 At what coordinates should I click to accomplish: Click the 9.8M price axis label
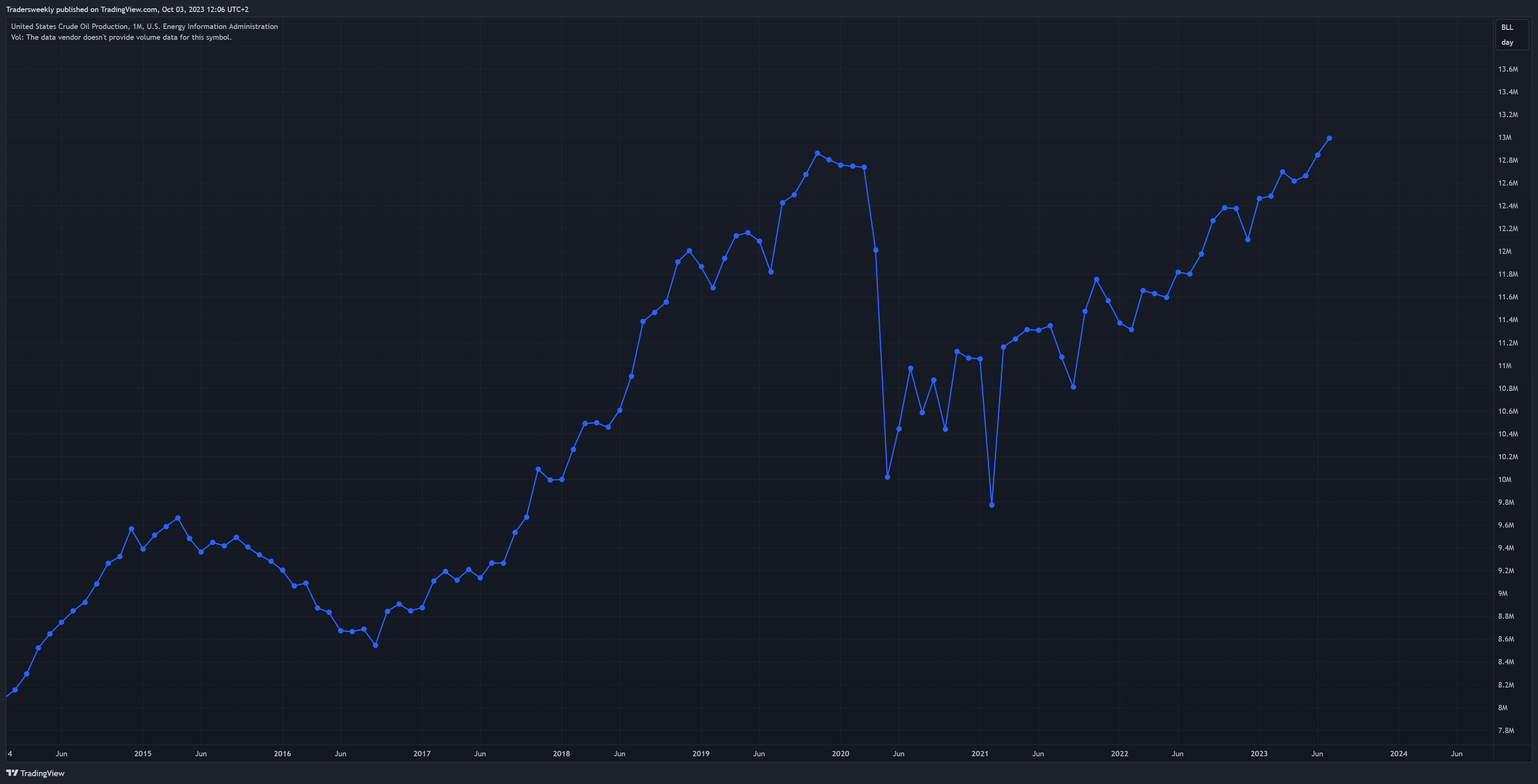point(1506,502)
